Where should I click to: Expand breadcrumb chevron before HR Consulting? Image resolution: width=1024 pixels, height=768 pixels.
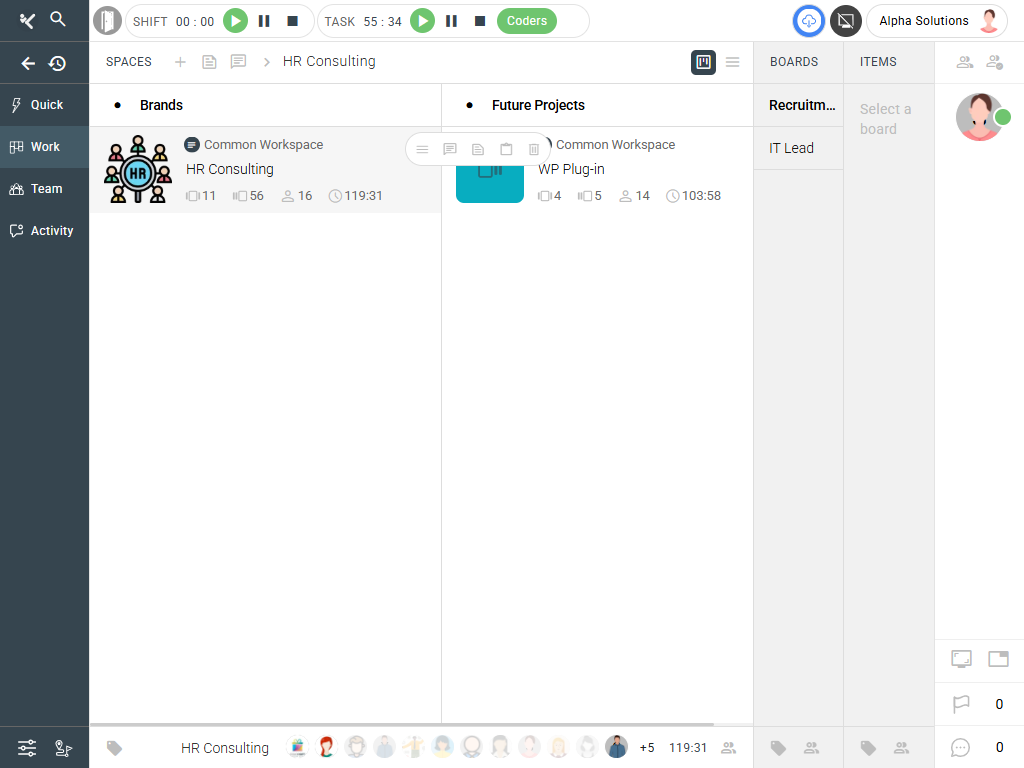click(x=267, y=62)
